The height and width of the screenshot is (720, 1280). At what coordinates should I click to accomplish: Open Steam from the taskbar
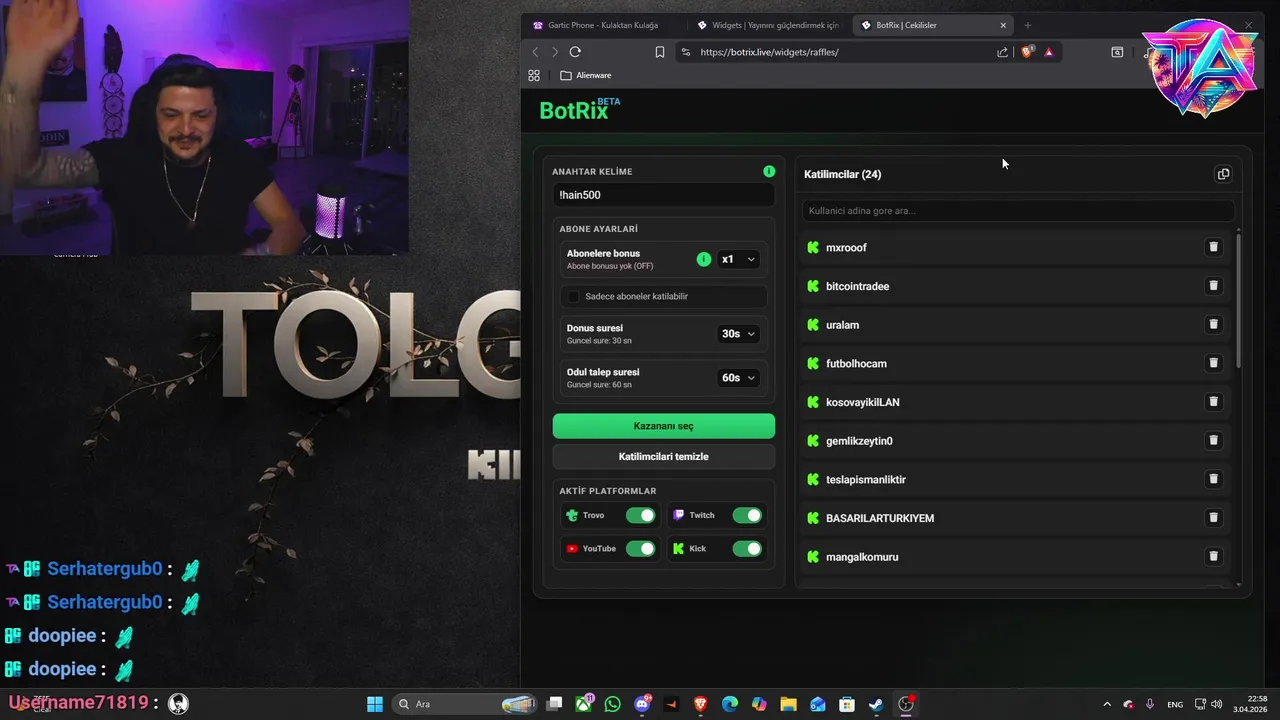(876, 704)
